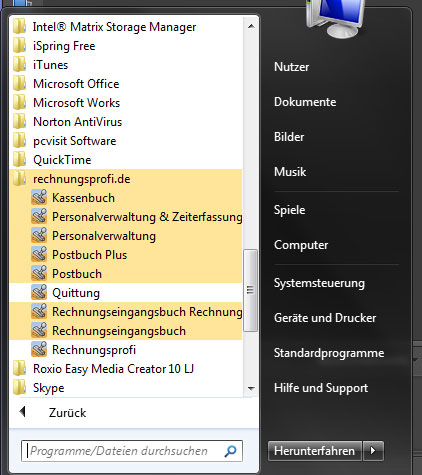The image size is (422, 475).
Task: Click the icon next to plain Postbuch
Action: 39,274
